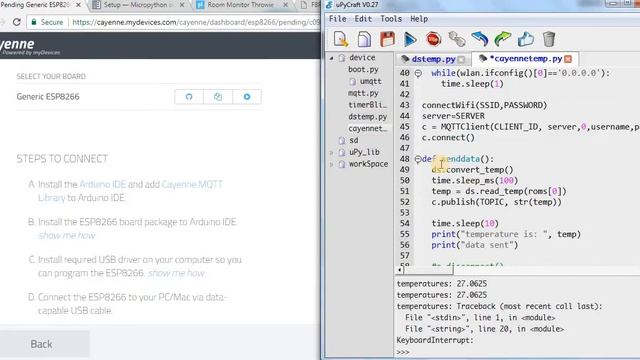Click 'show me how' in step C

176,273
